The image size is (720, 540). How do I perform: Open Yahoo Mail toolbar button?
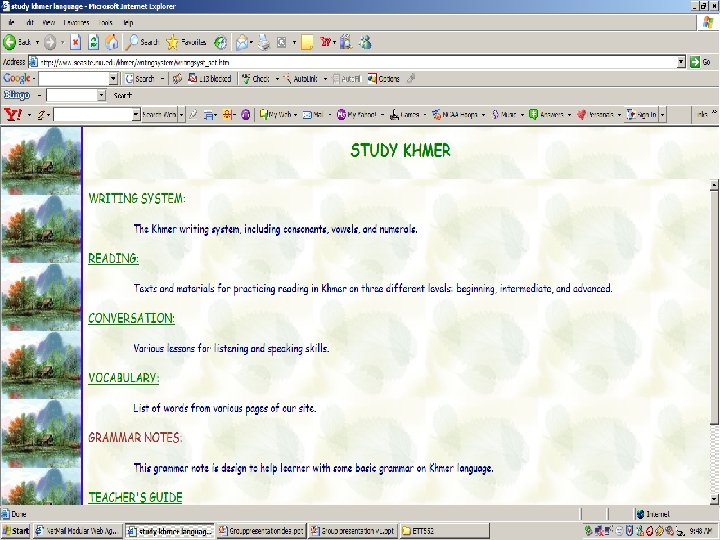tap(313, 115)
